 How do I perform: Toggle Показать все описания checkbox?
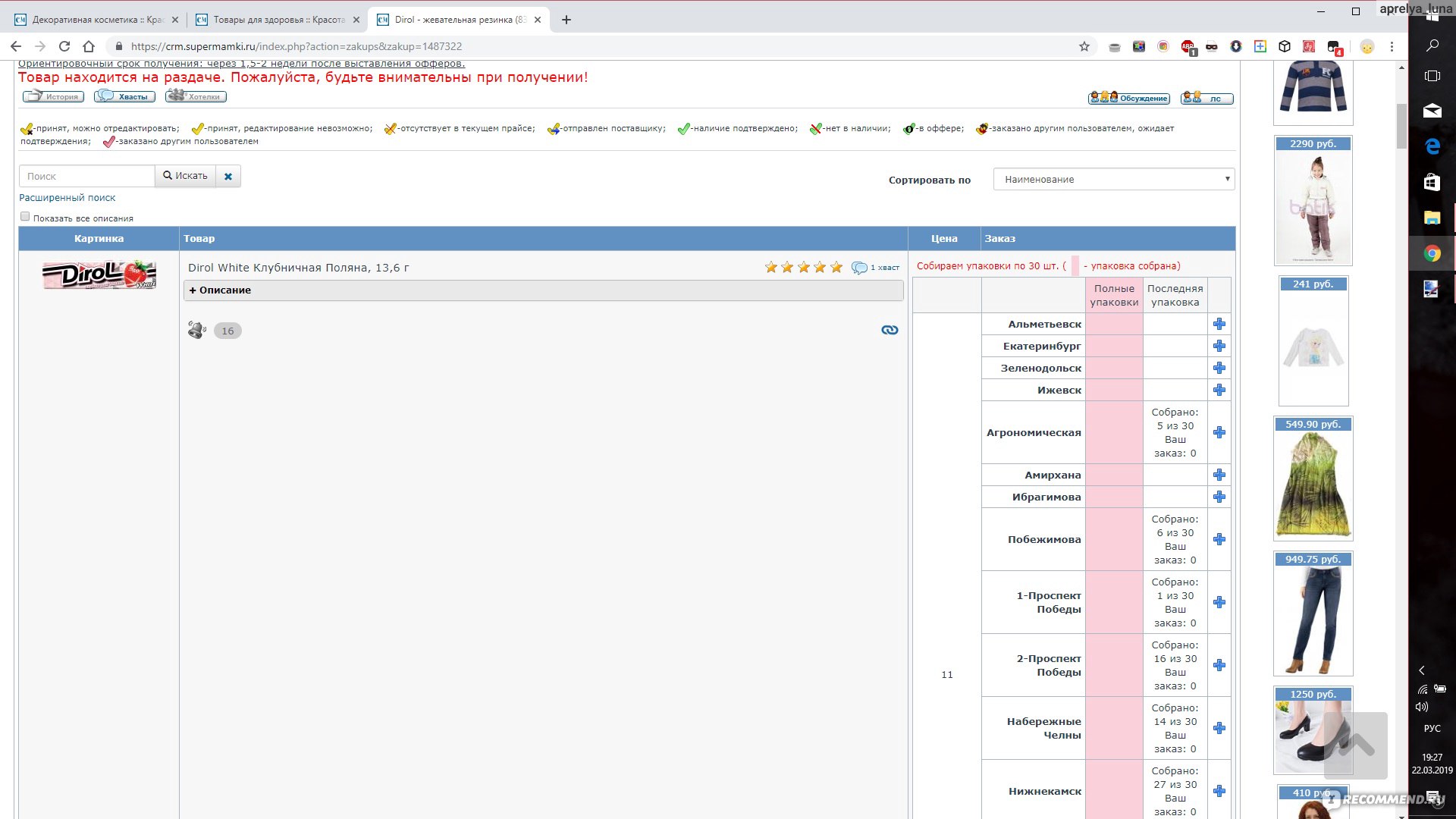point(25,217)
